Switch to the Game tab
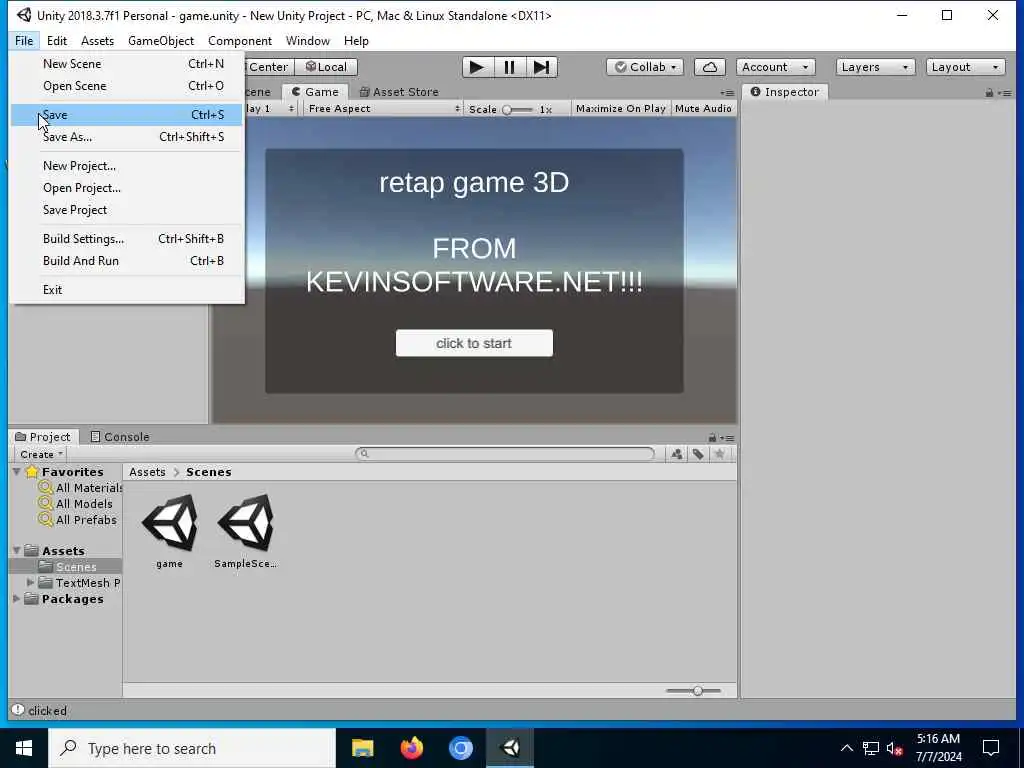1024x768 pixels. [315, 92]
